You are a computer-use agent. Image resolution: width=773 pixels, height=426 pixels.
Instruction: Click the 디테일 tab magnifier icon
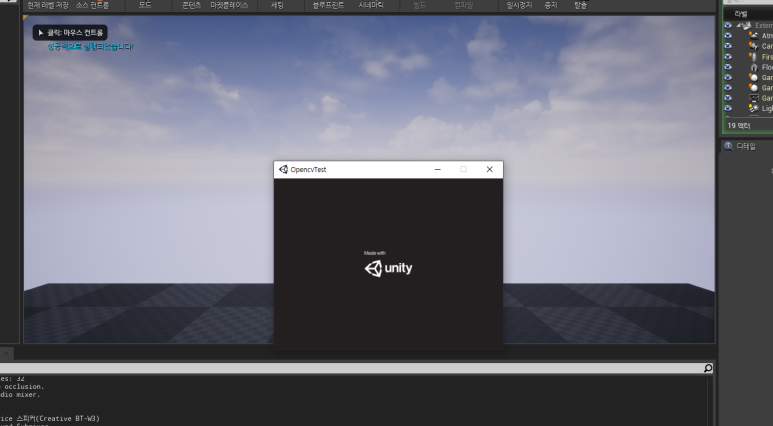tap(729, 146)
